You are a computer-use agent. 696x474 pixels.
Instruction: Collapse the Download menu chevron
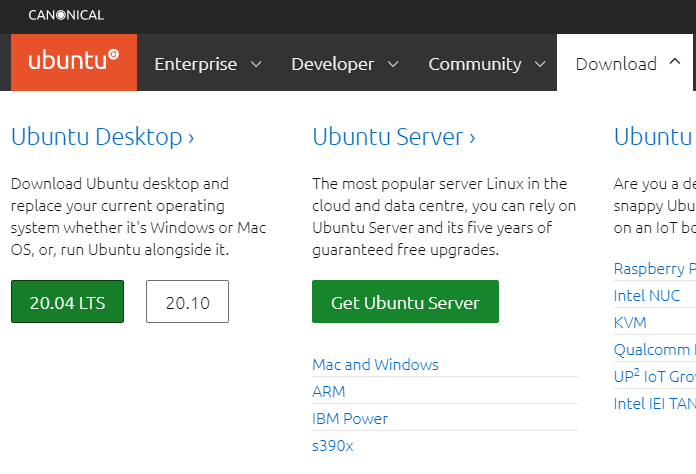tap(675, 62)
